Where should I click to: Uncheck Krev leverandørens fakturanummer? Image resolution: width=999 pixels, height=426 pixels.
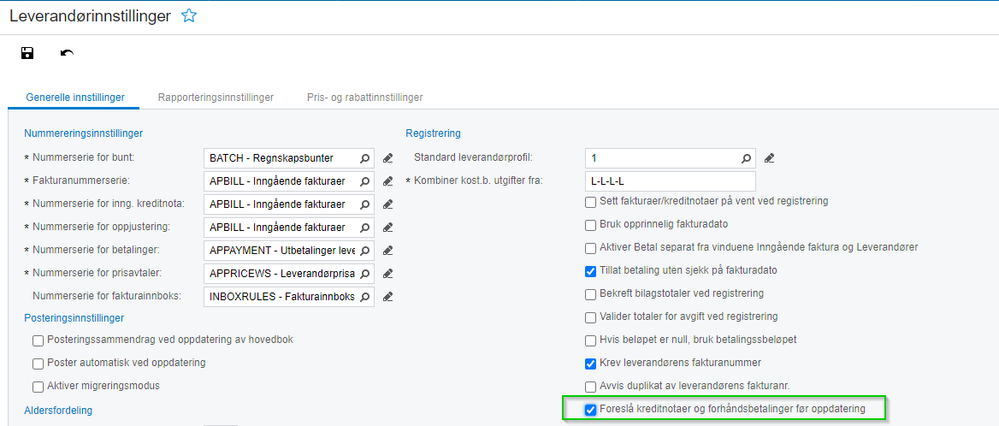tap(590, 364)
